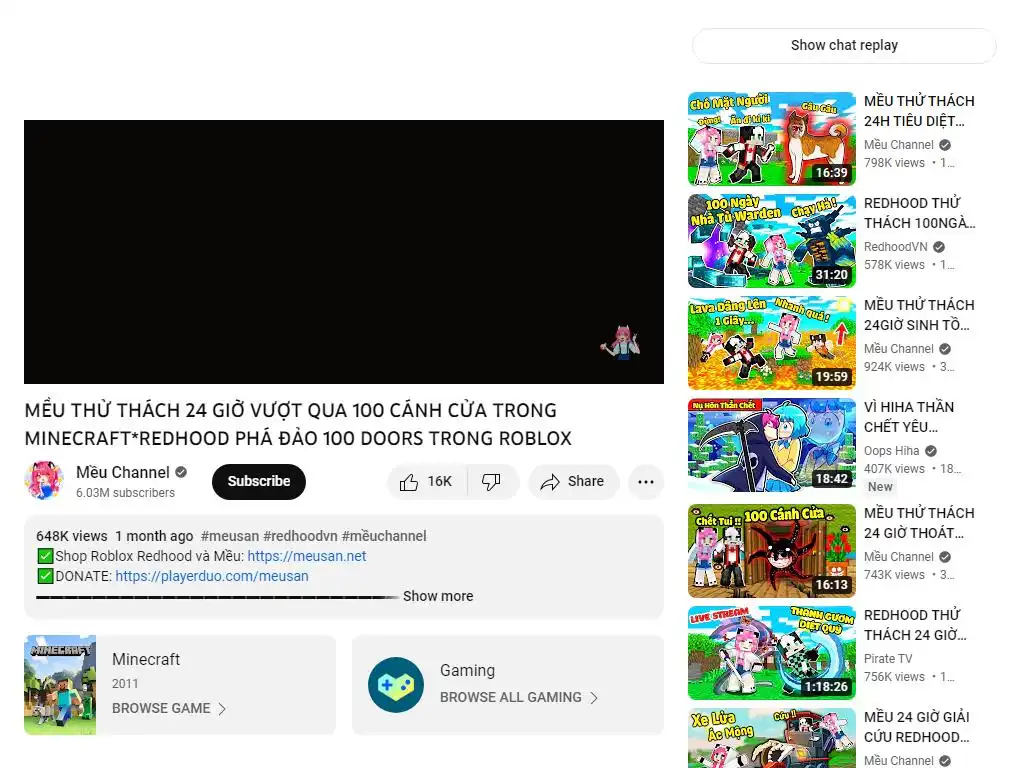1024x768 pixels.
Task: Click Oops Hiha channel name in sidebar
Action: click(891, 451)
